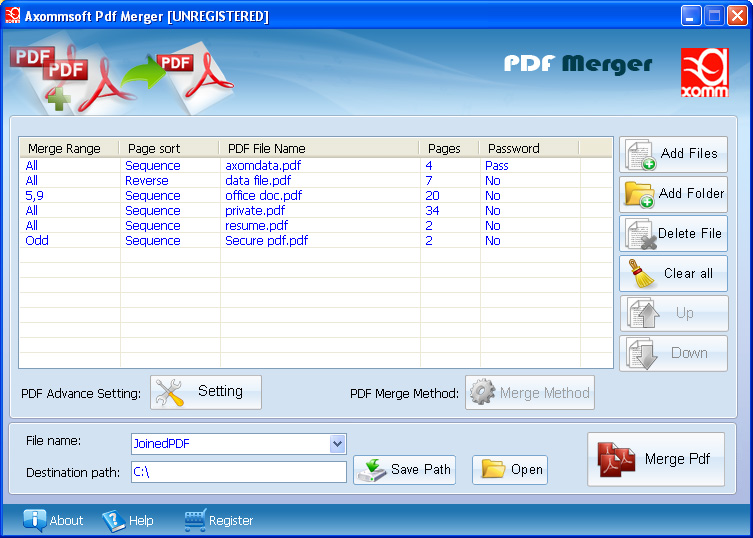Open the Register link text

coord(231,521)
